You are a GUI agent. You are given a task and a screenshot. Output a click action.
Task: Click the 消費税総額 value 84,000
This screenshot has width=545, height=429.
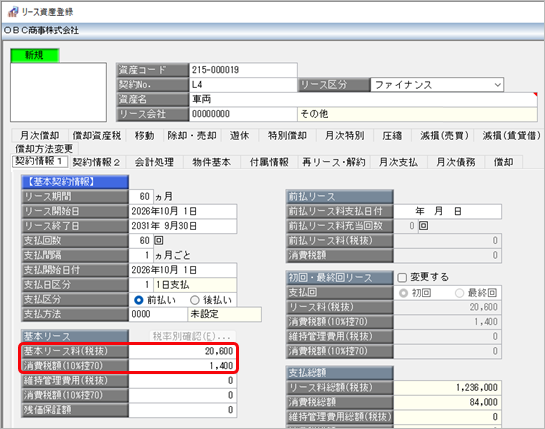448,402
